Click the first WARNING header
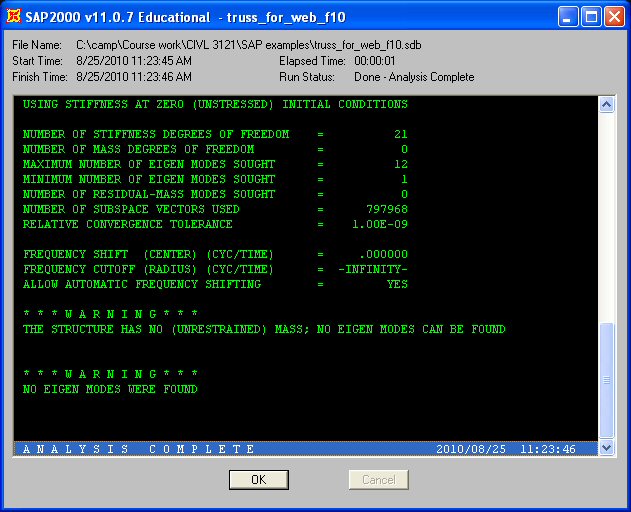Screen dimensions: 631x512 click(x=110, y=314)
